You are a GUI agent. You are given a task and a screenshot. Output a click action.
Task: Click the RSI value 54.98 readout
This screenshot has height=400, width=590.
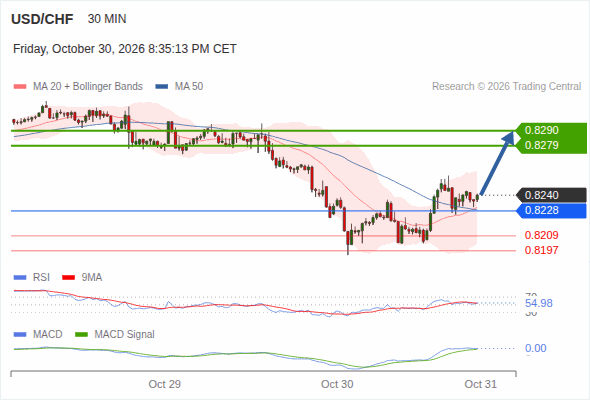tap(538, 303)
